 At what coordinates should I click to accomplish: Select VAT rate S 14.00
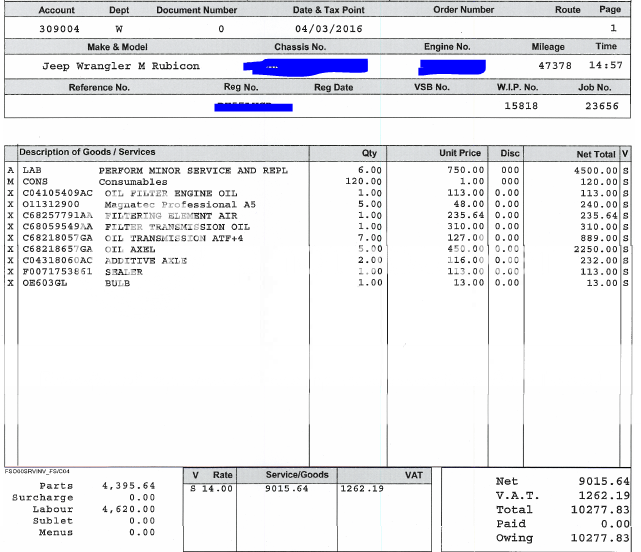coord(211,489)
